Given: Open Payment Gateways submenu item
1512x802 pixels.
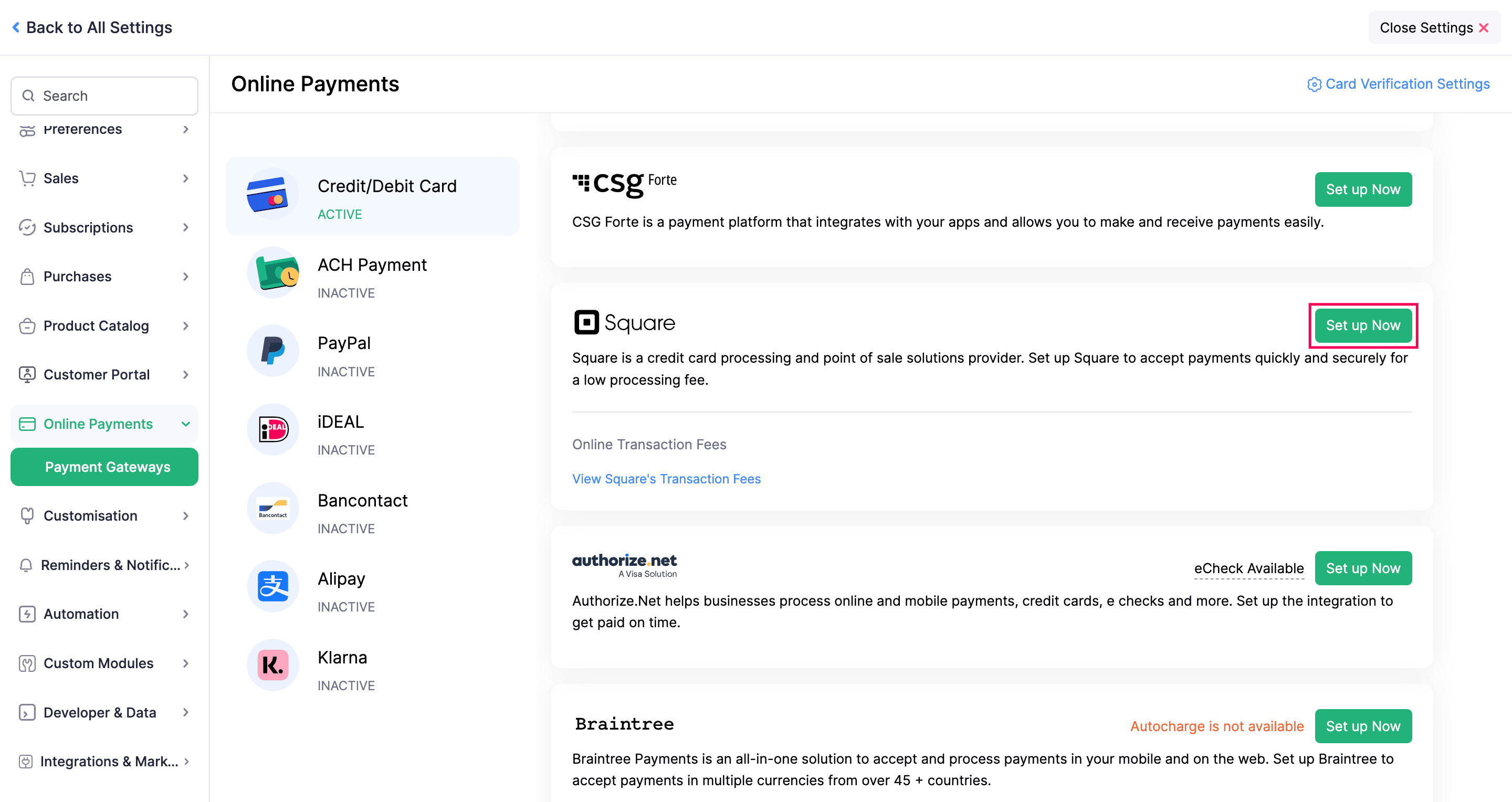Looking at the screenshot, I should click(x=104, y=467).
